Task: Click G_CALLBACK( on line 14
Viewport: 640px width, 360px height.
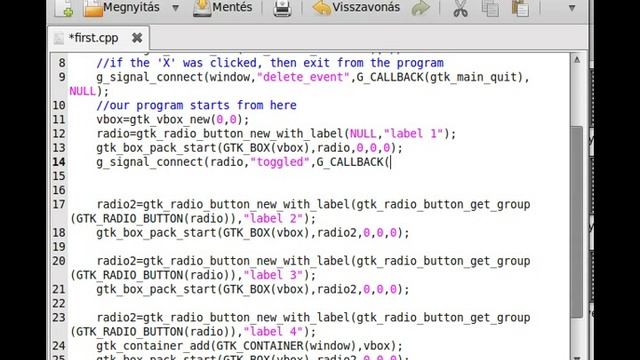Action: click(353, 162)
